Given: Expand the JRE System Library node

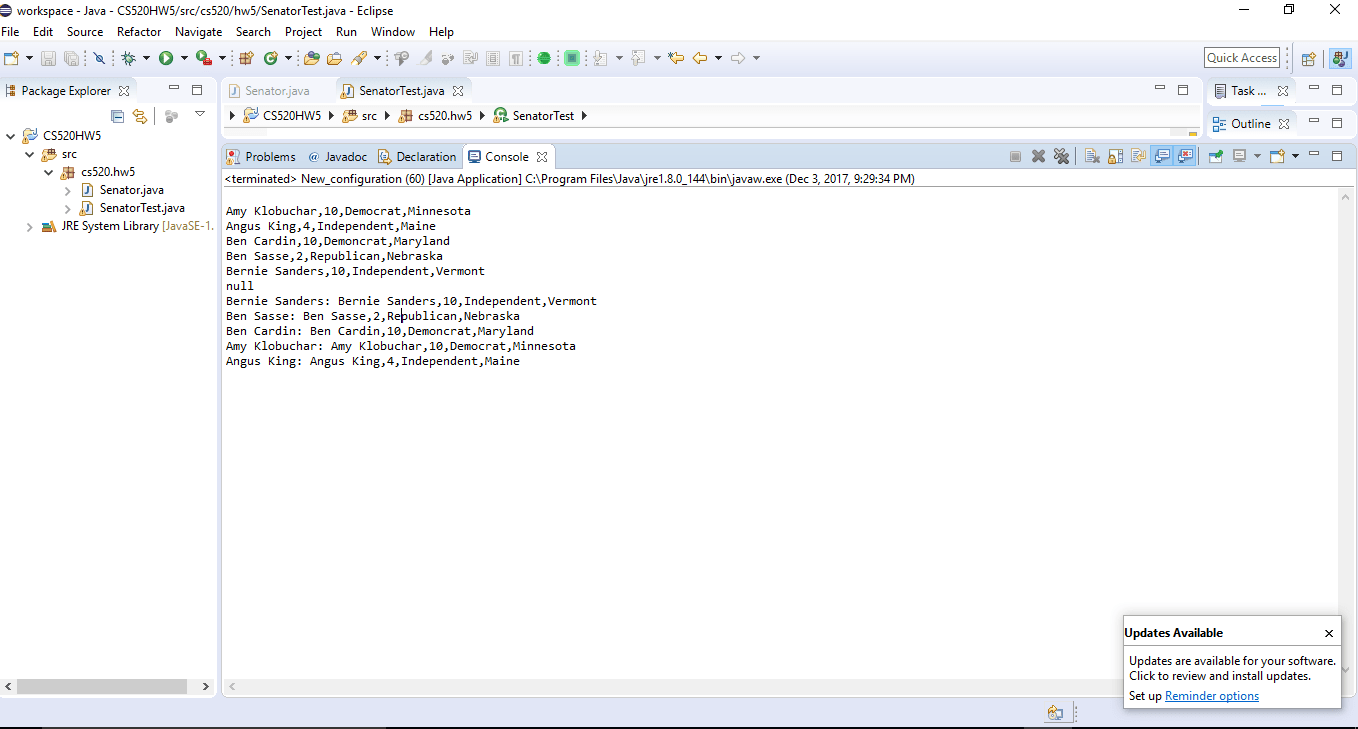Looking at the screenshot, I should coord(29,227).
